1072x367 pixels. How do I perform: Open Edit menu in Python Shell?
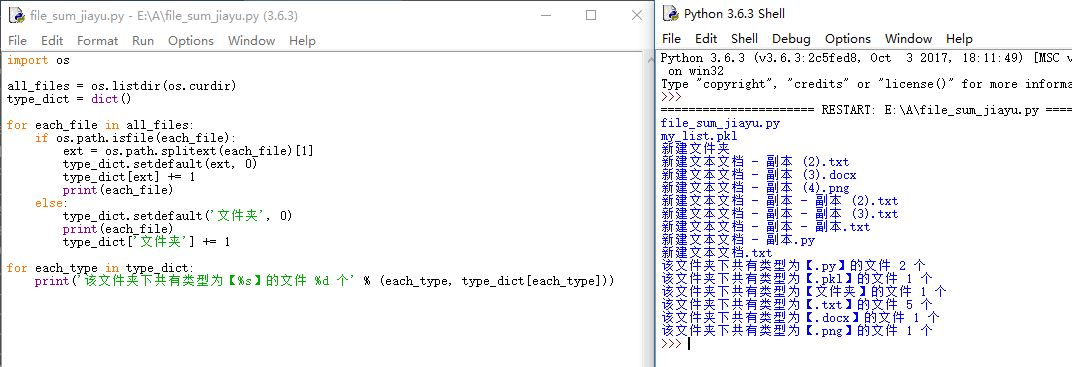[x=706, y=38]
